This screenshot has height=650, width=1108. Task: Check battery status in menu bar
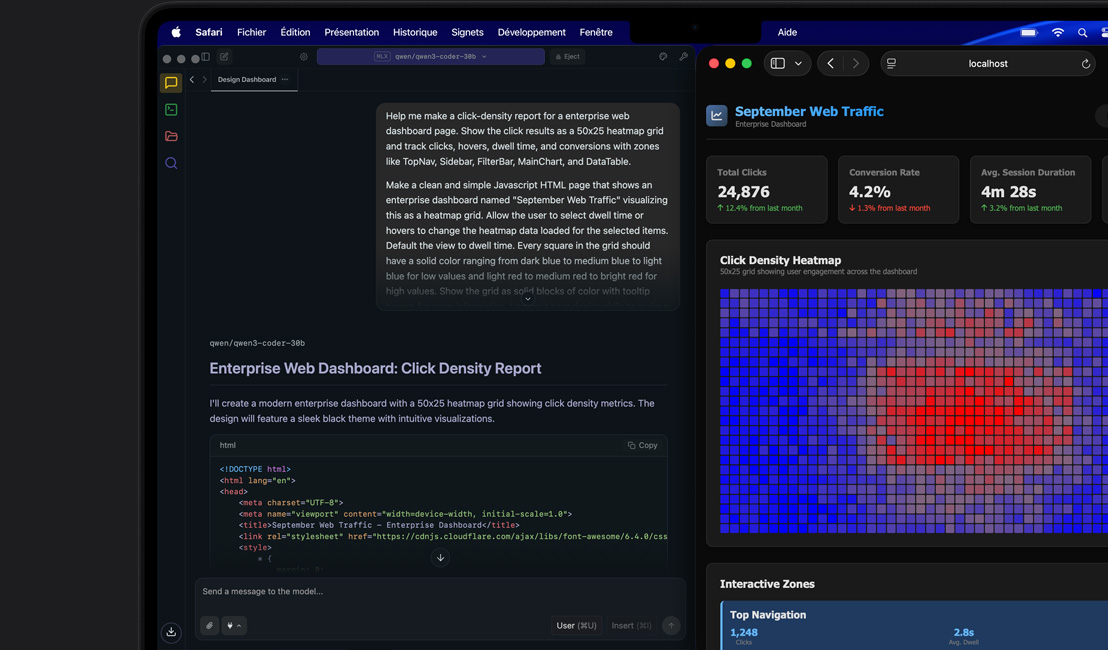point(1030,32)
